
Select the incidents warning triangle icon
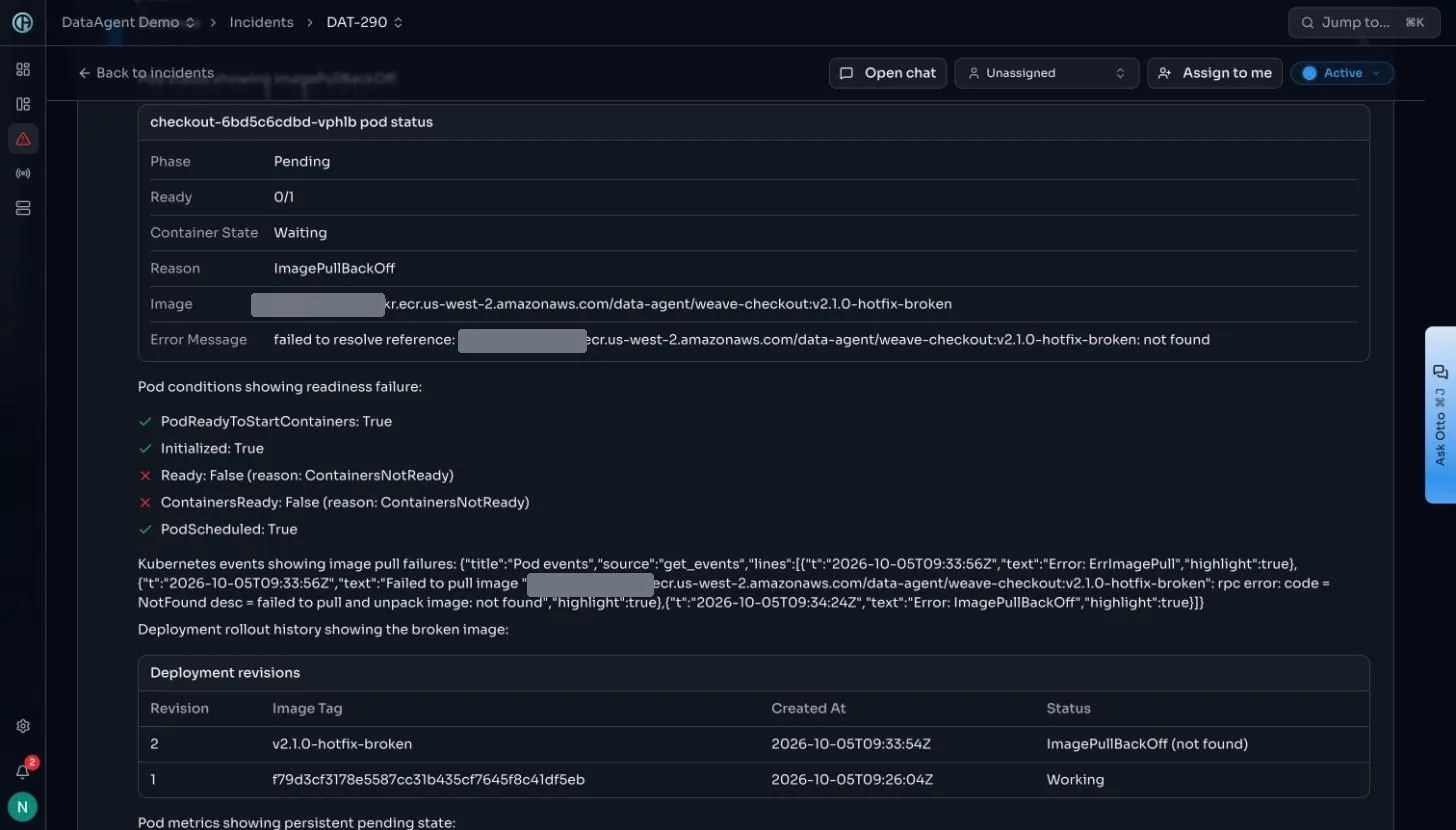pyautogui.click(x=23, y=139)
